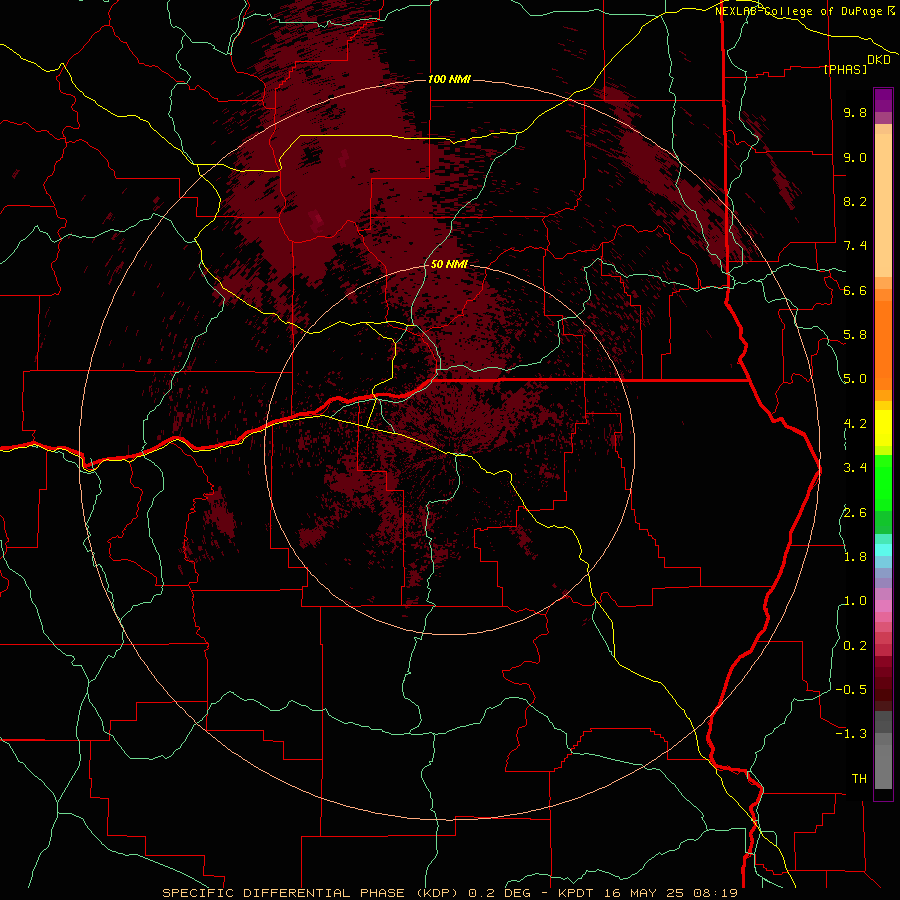Click the 5.0 value on the color scale

click(x=855, y=379)
